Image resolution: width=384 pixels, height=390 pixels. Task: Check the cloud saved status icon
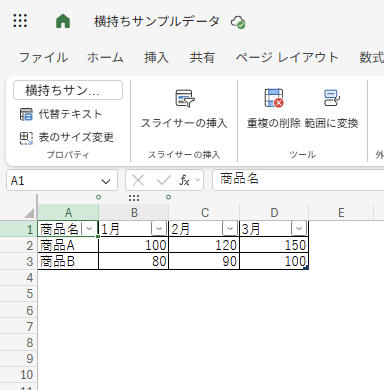[x=238, y=22]
